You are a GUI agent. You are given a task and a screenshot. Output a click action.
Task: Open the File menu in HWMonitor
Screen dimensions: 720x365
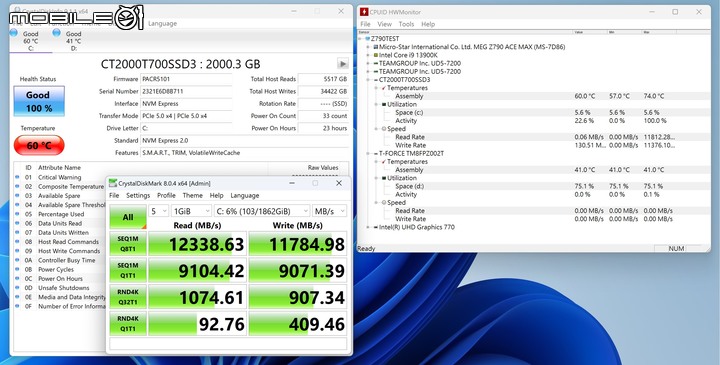pos(366,24)
